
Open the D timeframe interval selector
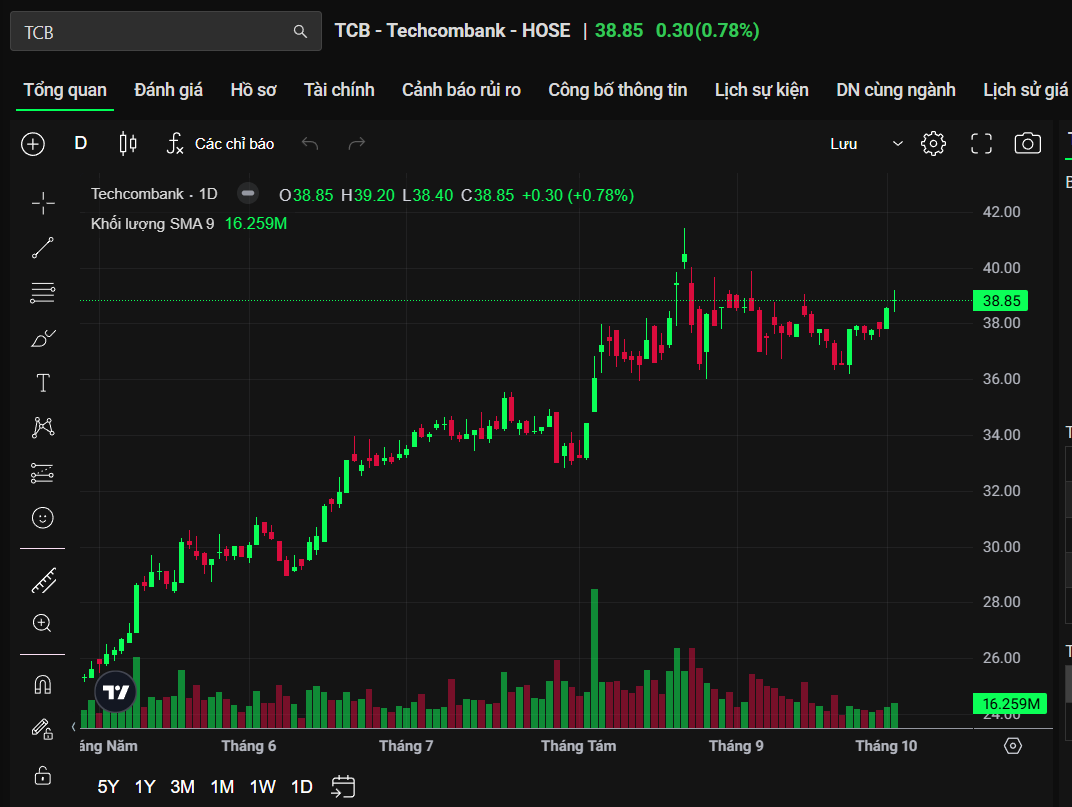click(81, 143)
